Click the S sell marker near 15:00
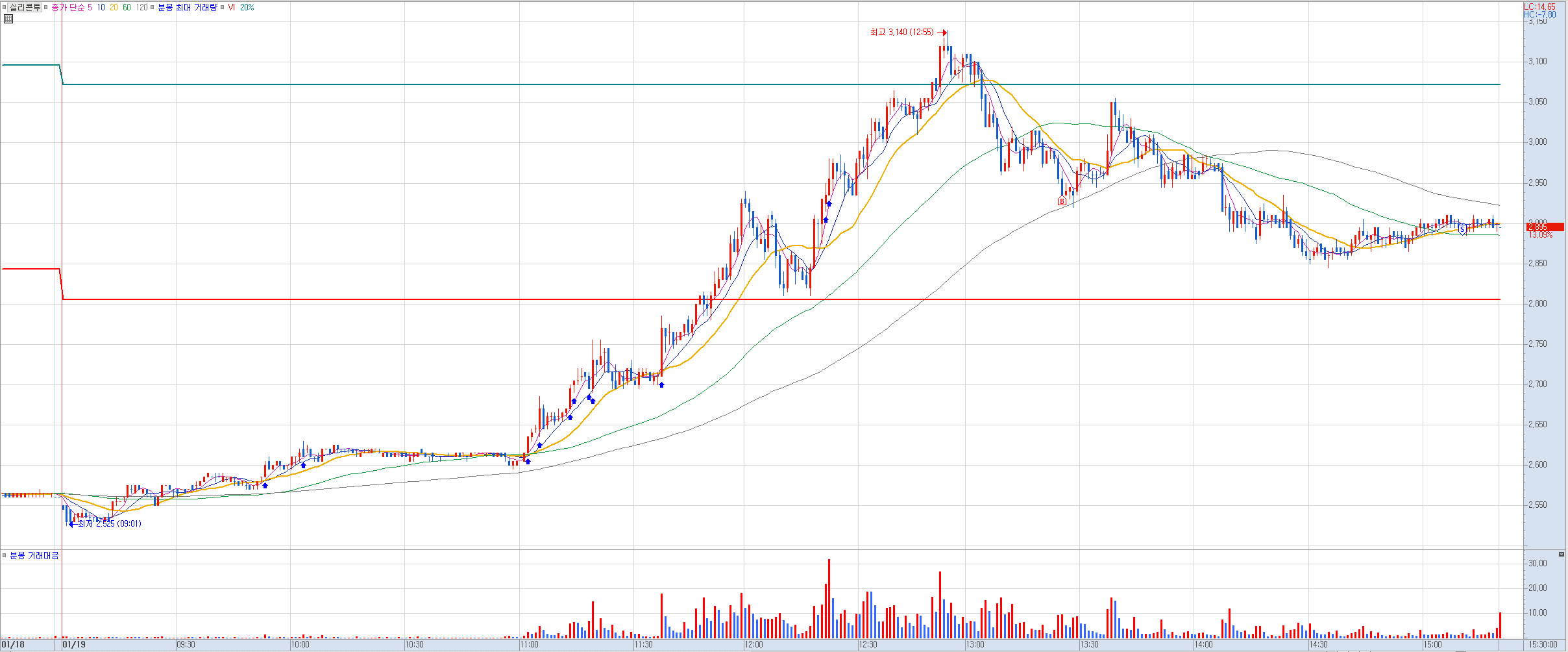 click(1462, 229)
